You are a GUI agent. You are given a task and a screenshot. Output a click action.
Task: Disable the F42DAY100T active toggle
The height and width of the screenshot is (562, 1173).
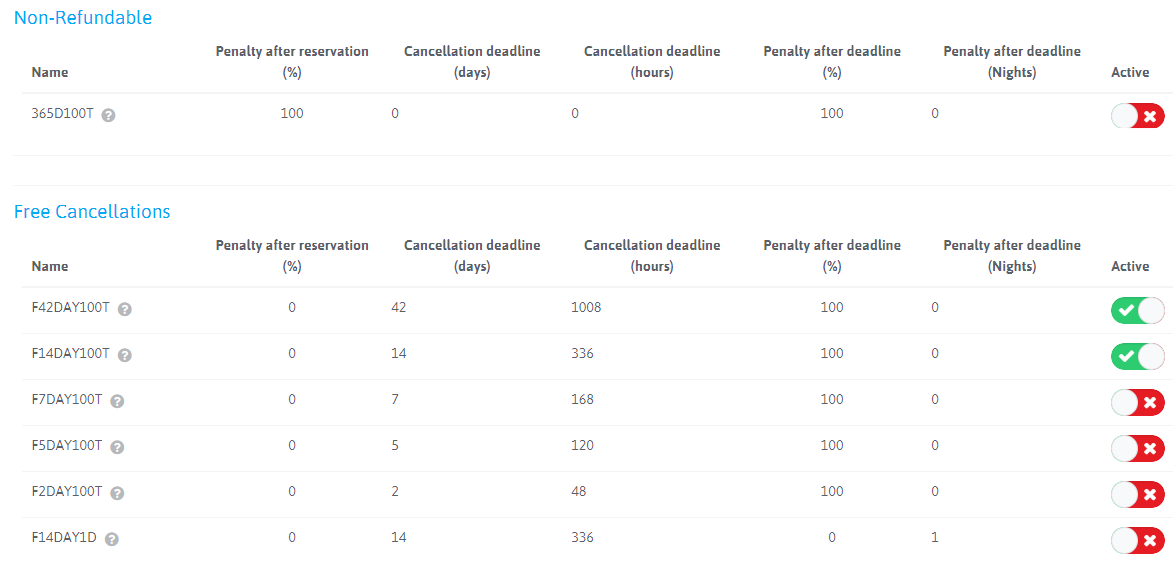click(1137, 310)
